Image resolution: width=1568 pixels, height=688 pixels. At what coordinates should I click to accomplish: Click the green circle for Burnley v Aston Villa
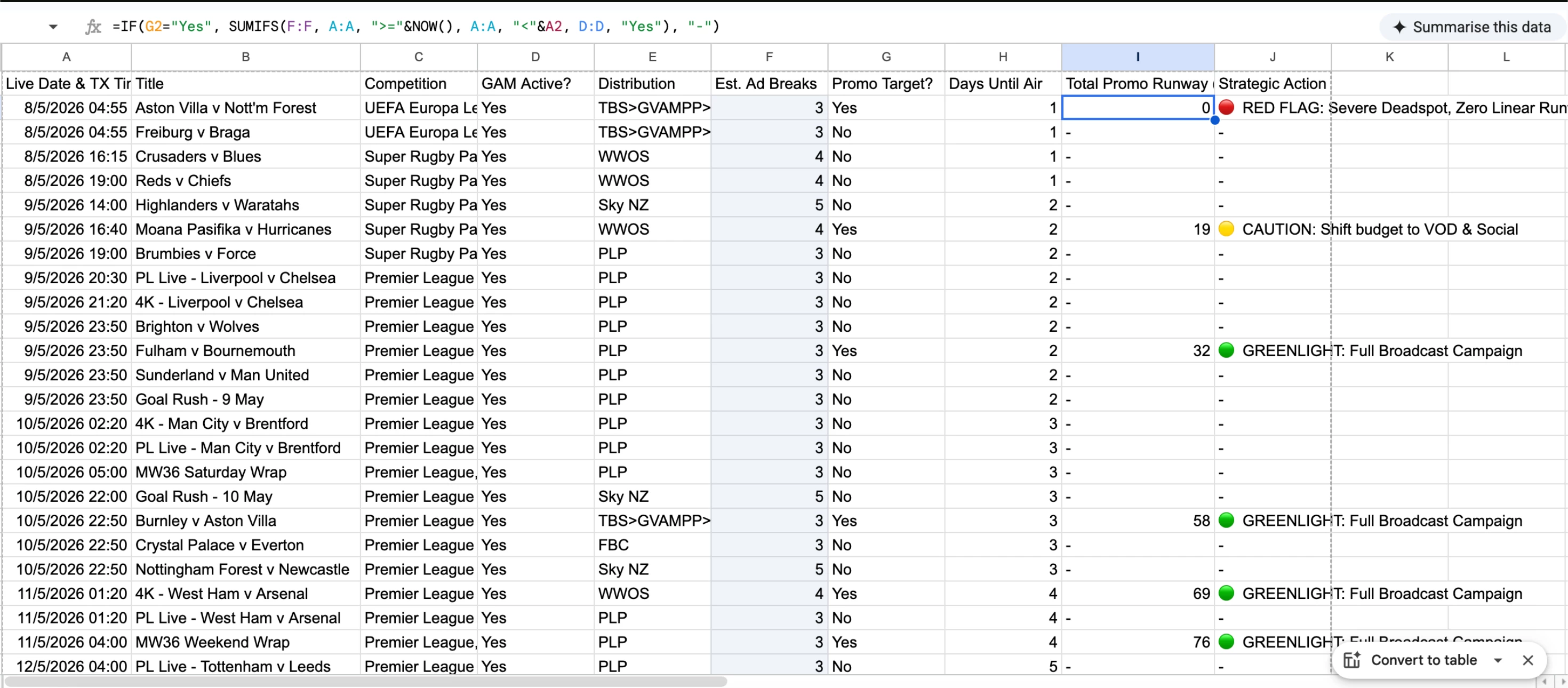tap(1227, 521)
